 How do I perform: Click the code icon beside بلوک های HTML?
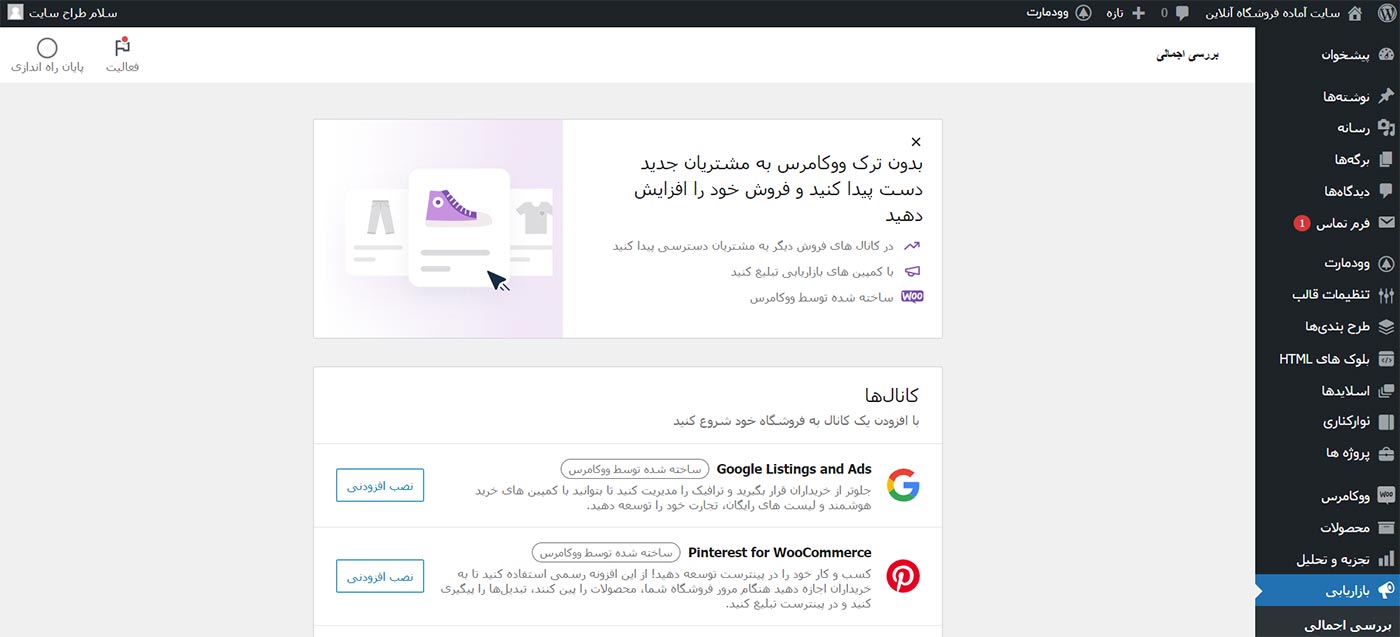1386,358
